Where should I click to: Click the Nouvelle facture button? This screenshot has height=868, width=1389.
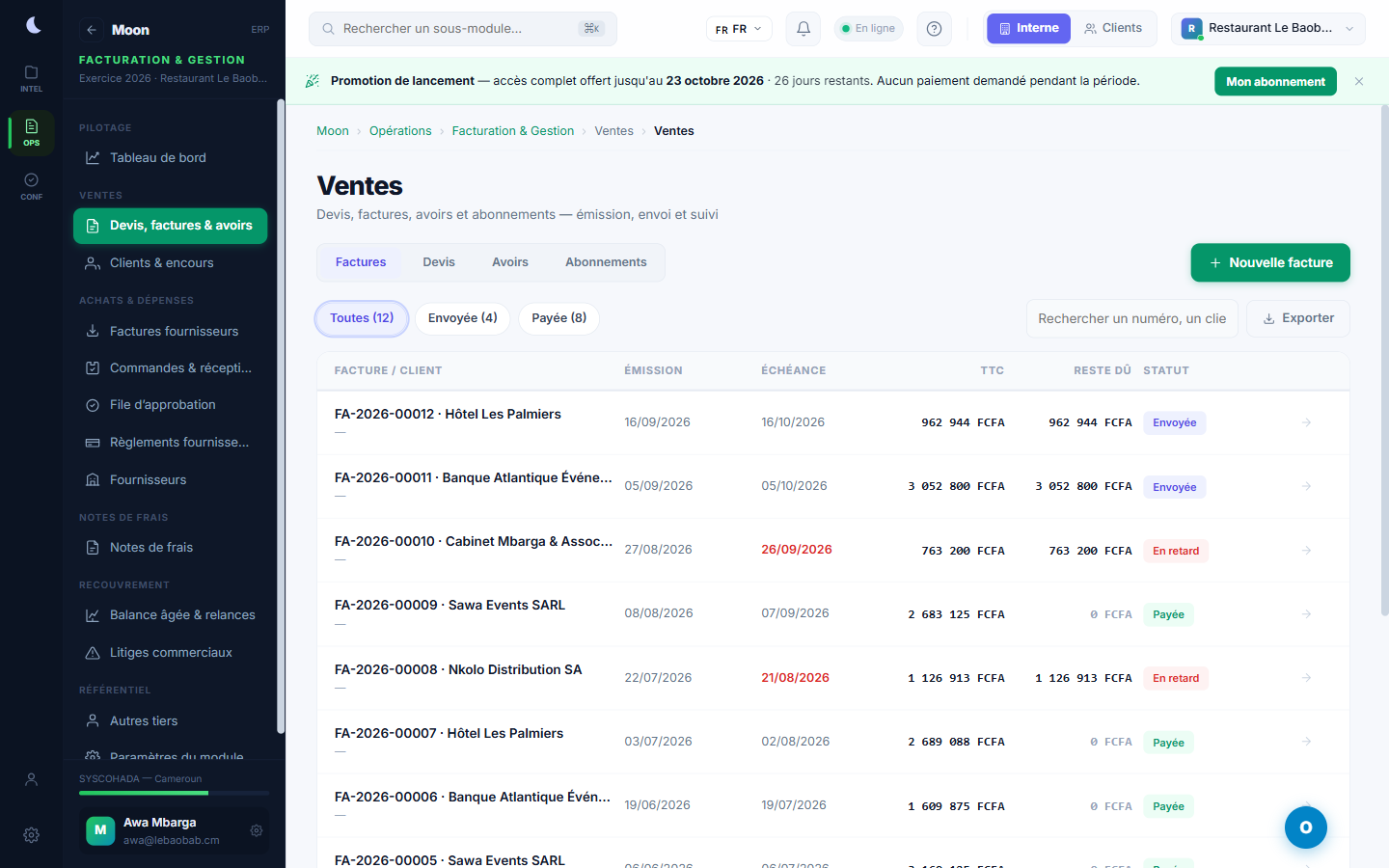[x=1270, y=262]
